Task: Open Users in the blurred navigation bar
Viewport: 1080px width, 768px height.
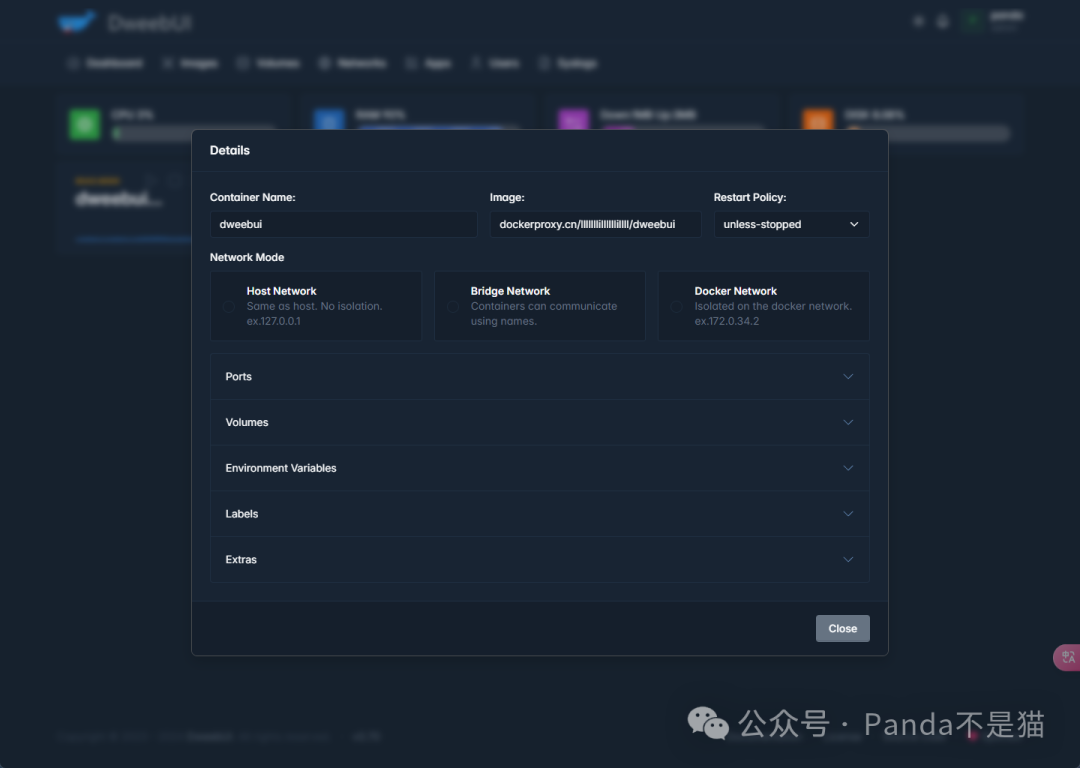Action: (495, 63)
